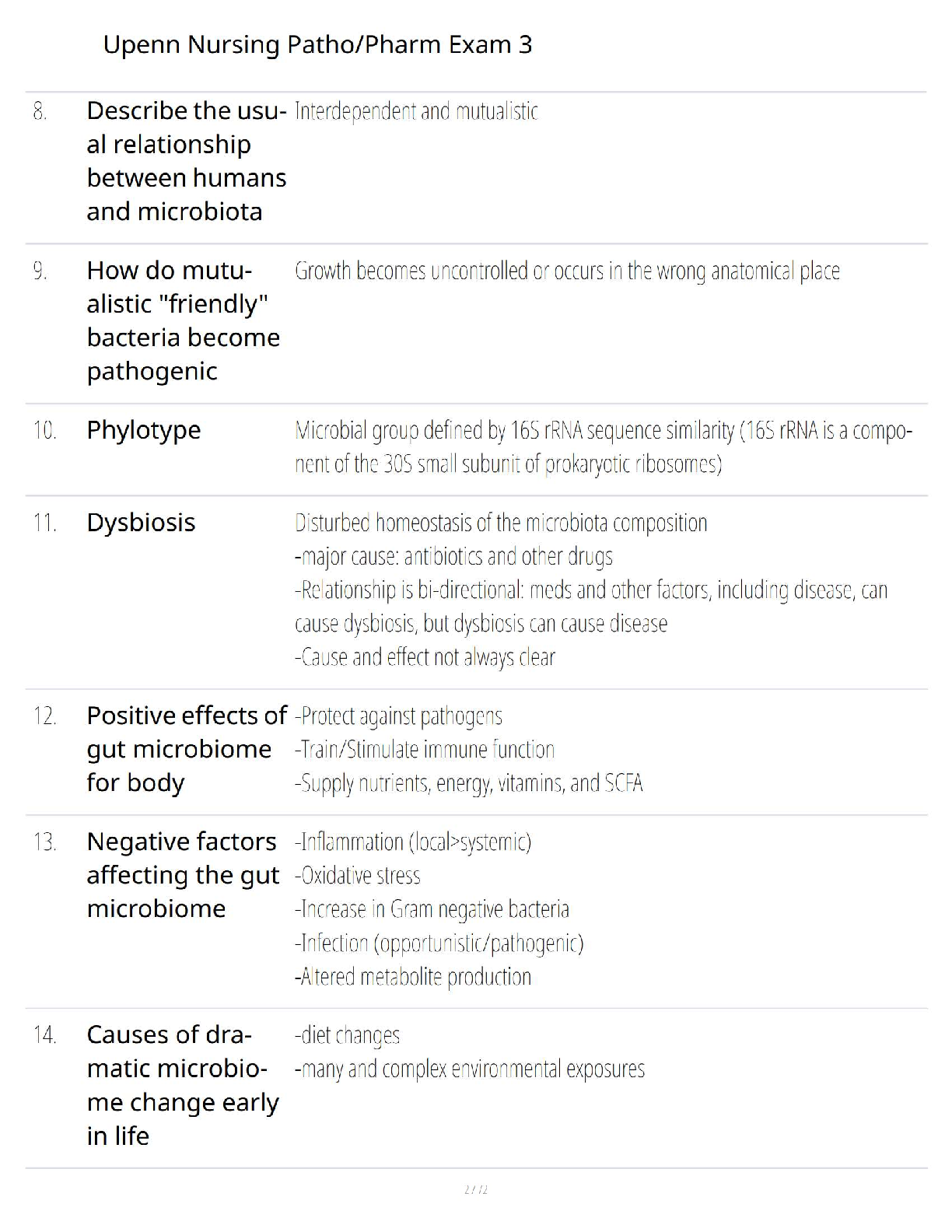Click 'Supply nutrients, energy, vitamins, and SCFA' line
The image size is (952, 1232).
(468, 783)
